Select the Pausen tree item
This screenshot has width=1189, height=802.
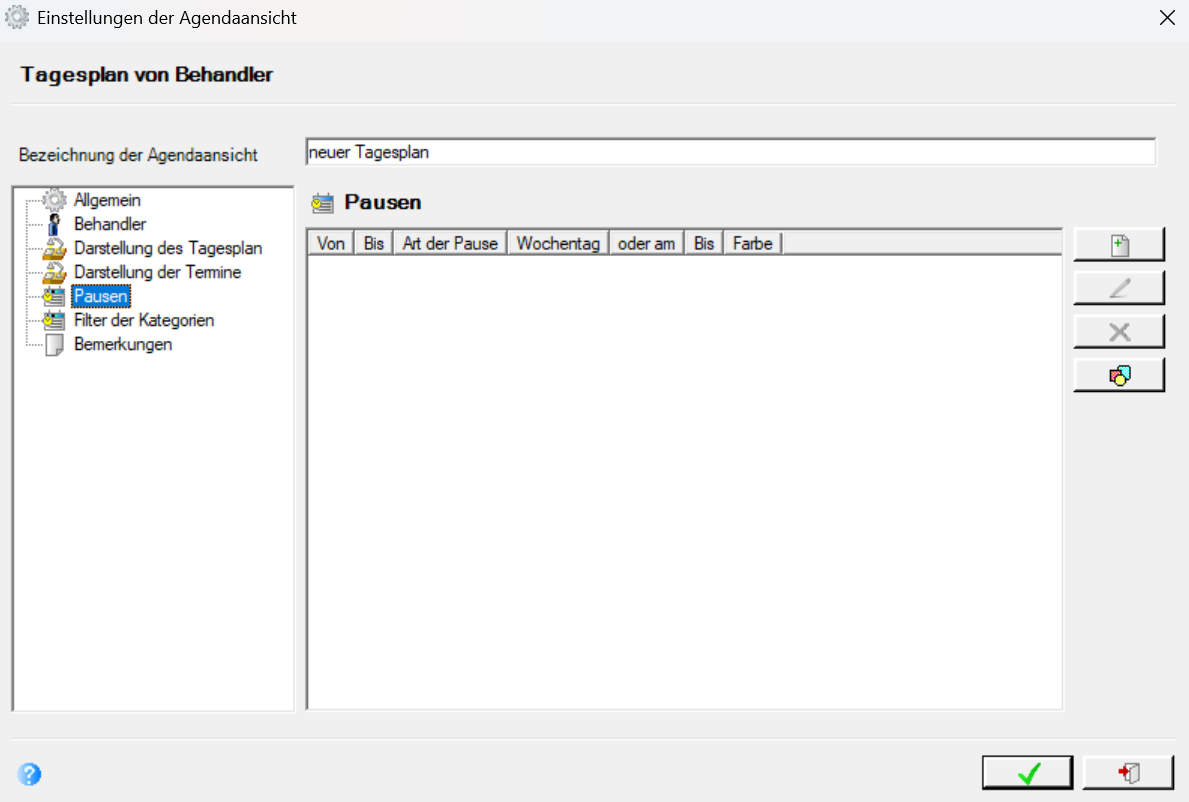coord(101,296)
